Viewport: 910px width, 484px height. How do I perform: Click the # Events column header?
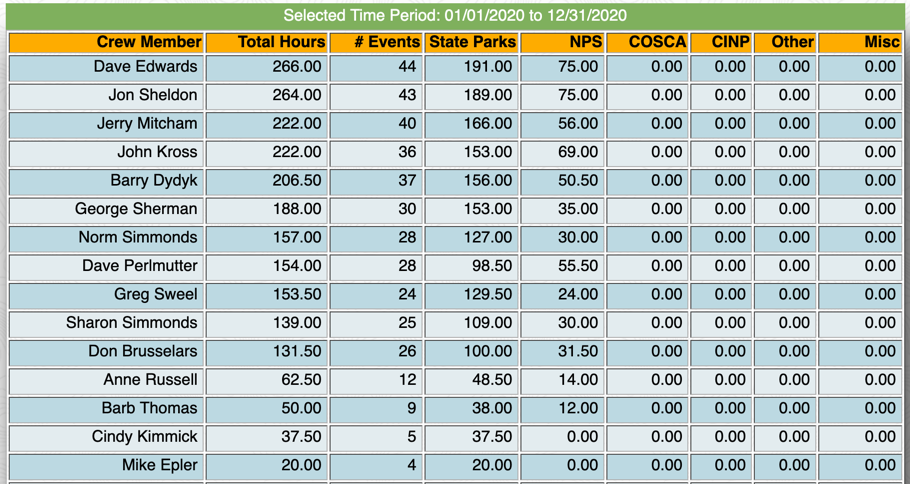pyautogui.click(x=387, y=42)
